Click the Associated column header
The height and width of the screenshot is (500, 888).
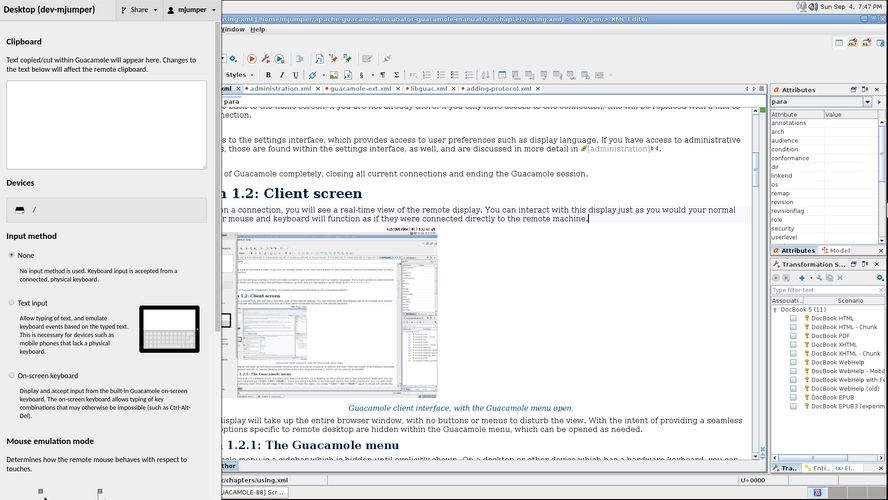[786, 301]
